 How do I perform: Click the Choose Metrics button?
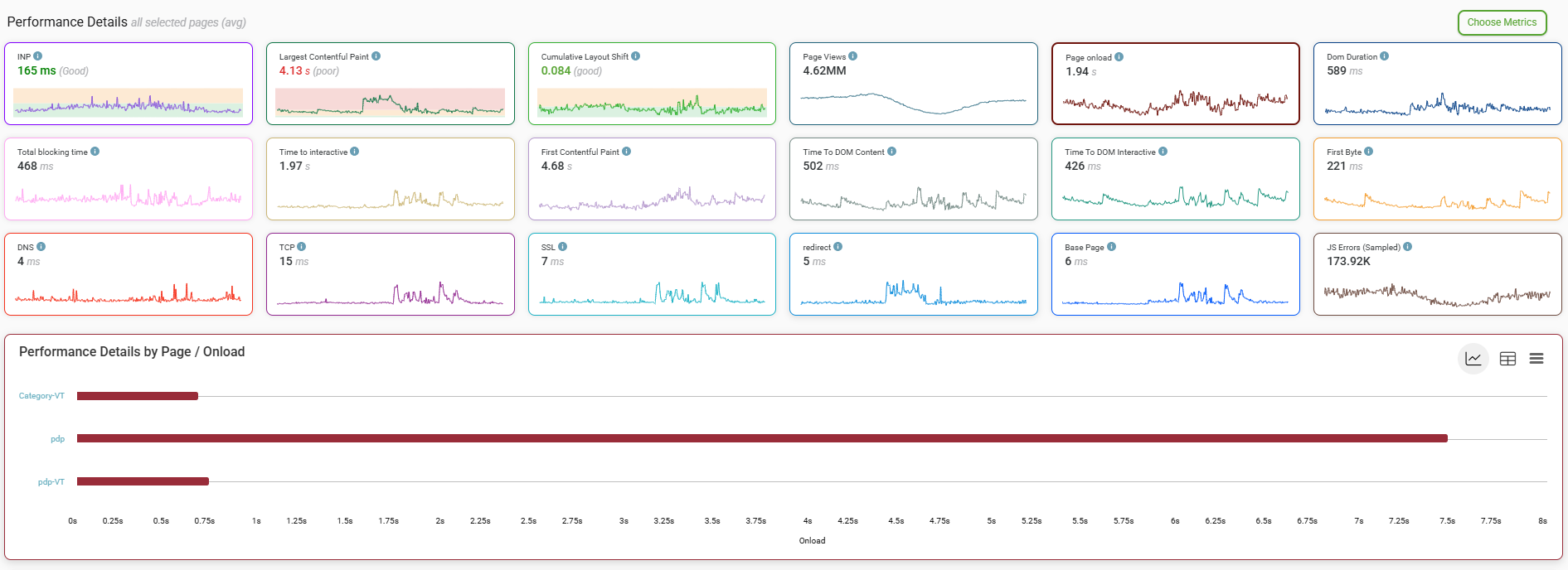[1502, 22]
